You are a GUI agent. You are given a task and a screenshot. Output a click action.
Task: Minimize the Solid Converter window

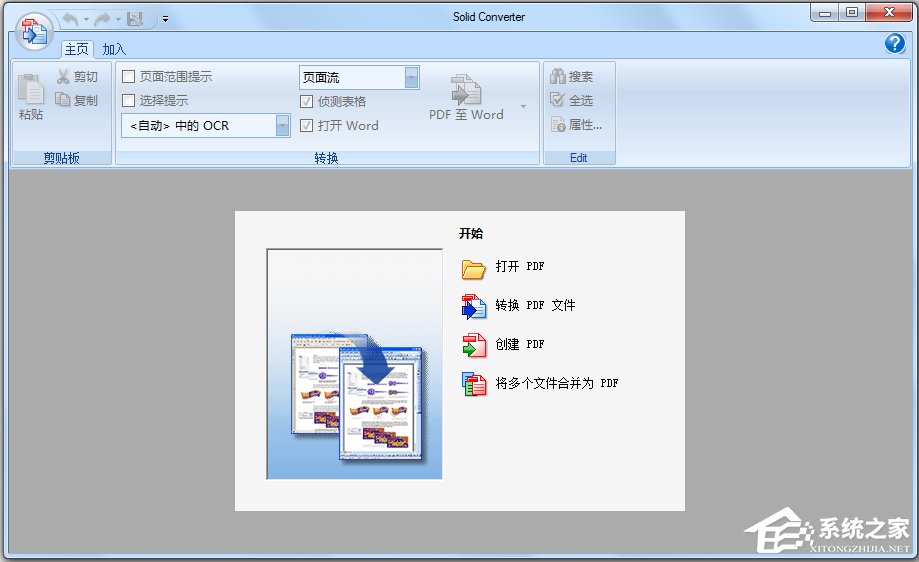point(825,12)
